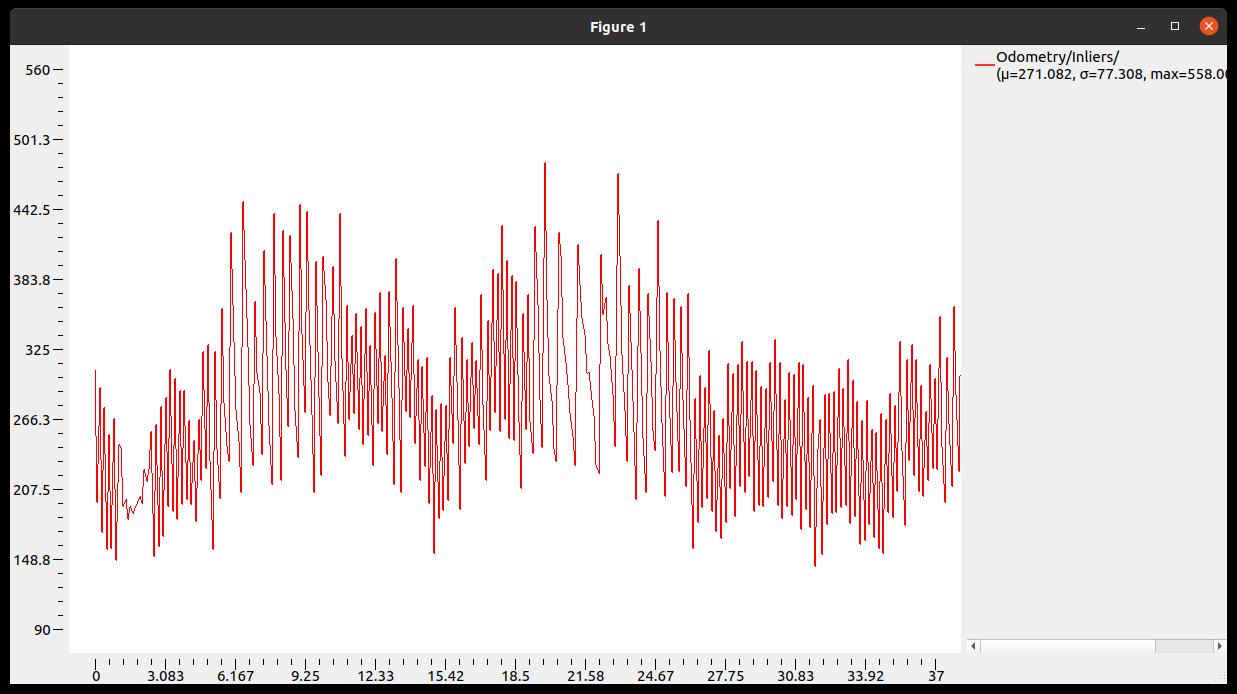Maximize the Figure 1 window
Image resolution: width=1237 pixels, height=694 pixels.
[x=1175, y=26]
